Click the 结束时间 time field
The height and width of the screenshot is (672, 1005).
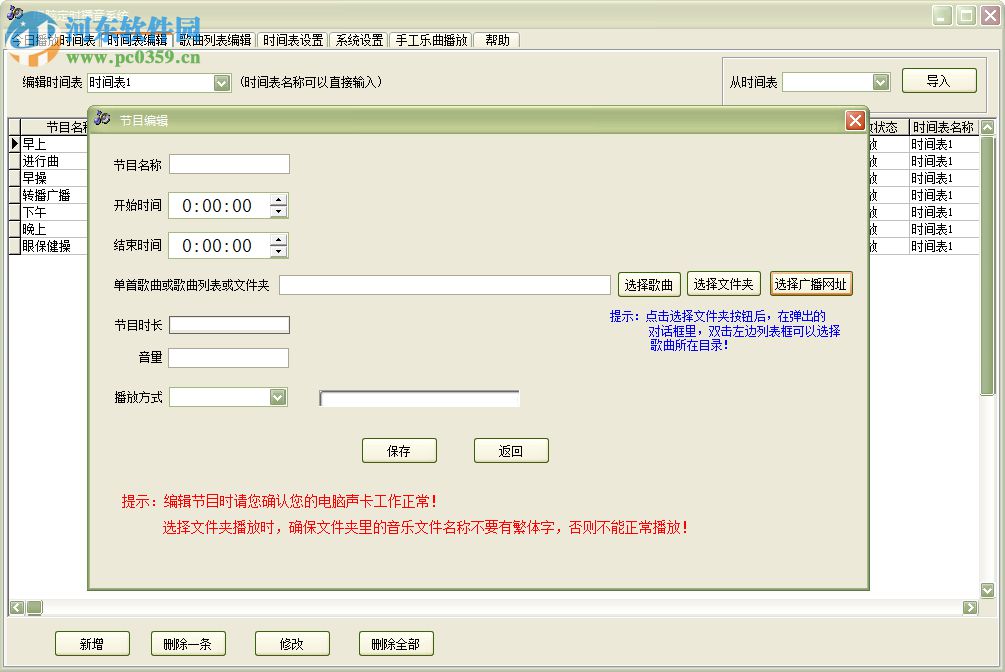click(218, 246)
